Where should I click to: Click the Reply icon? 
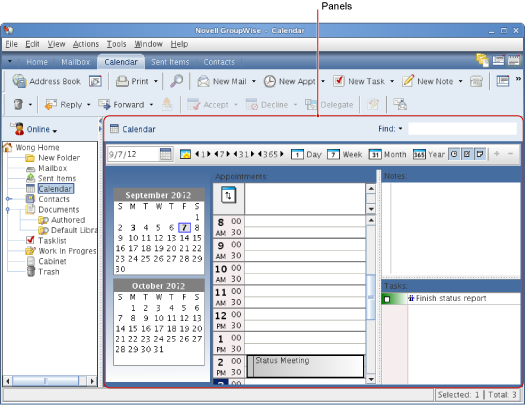click(50, 104)
